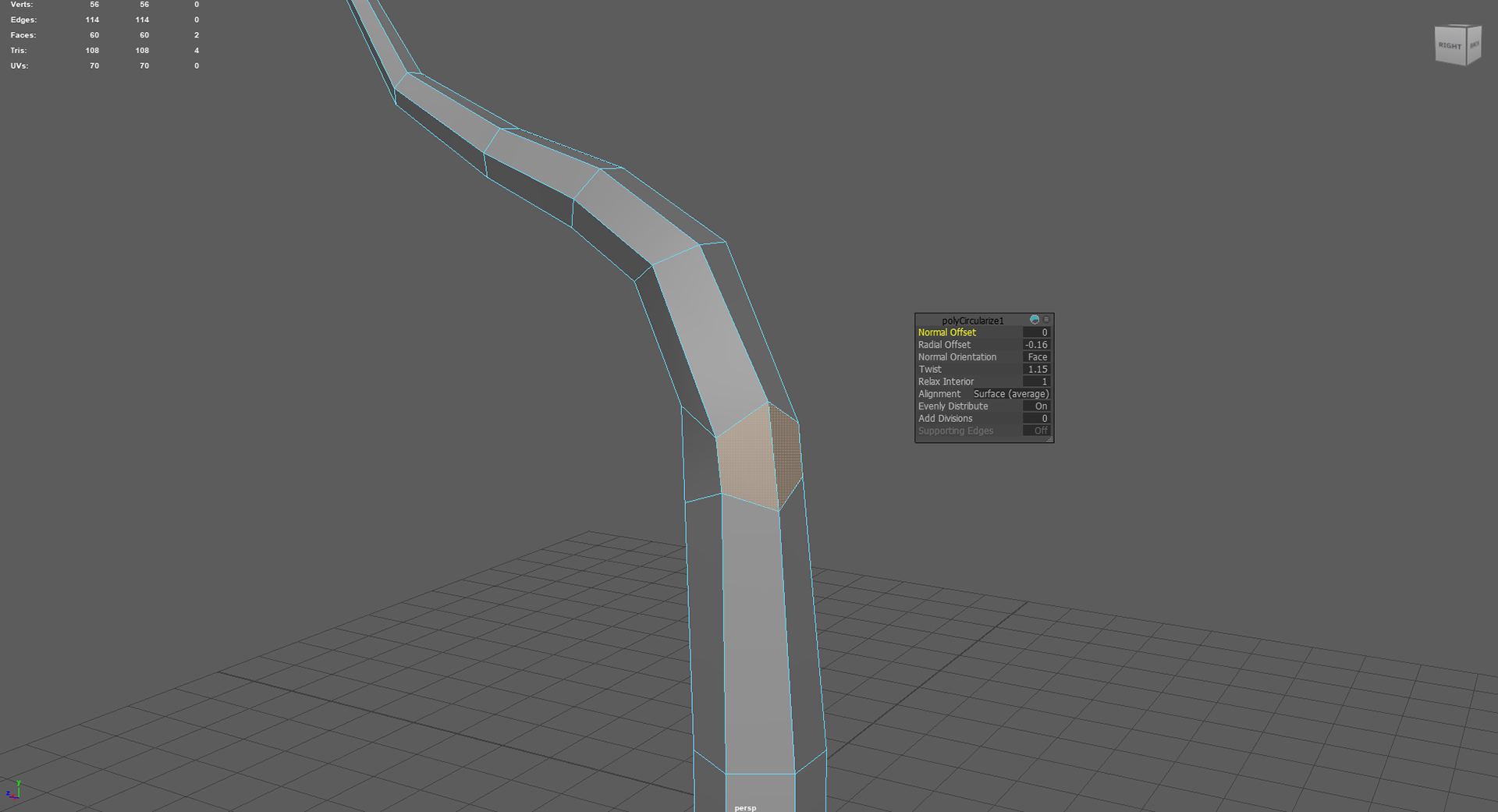Image resolution: width=1498 pixels, height=812 pixels.
Task: Toggle the Supporting Edges Off setting
Action: click(1036, 431)
